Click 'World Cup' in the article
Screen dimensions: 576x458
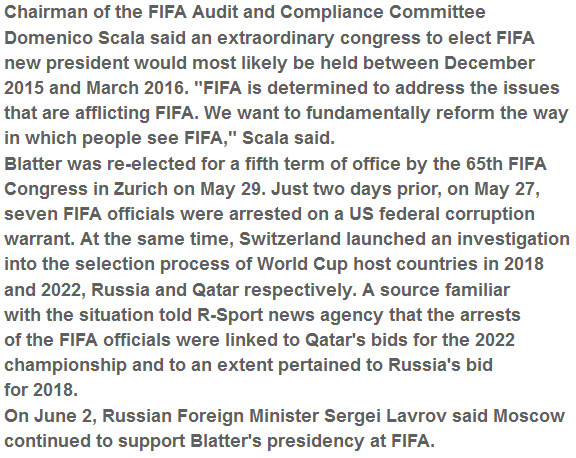click(302, 264)
